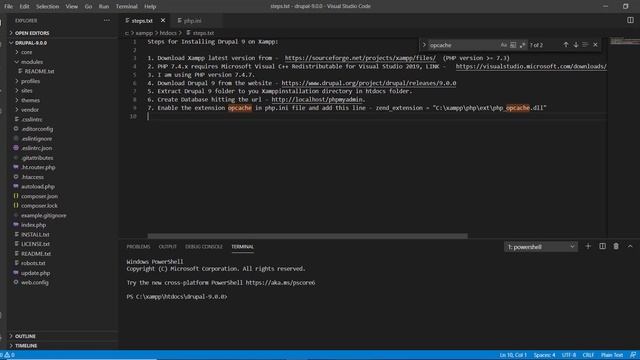Close the steps.txt tab
The height and width of the screenshot is (360, 640).
163,20
